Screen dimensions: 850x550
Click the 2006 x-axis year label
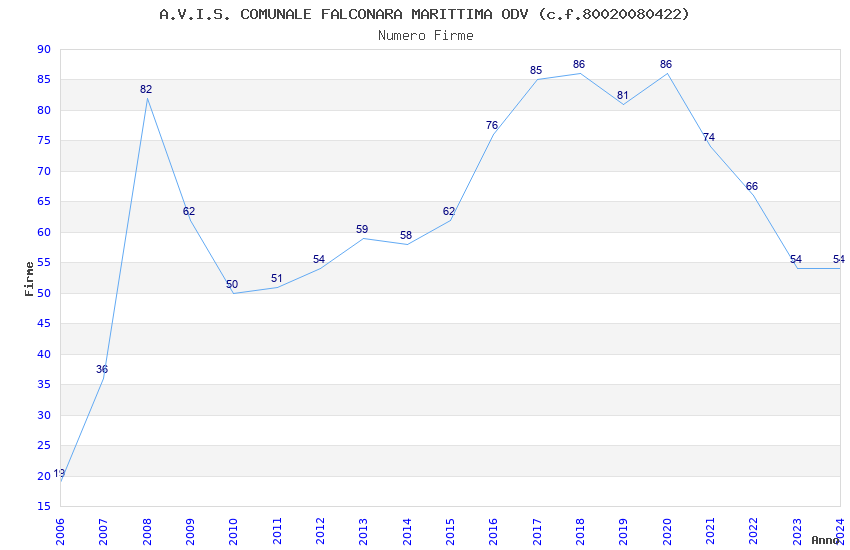60,531
